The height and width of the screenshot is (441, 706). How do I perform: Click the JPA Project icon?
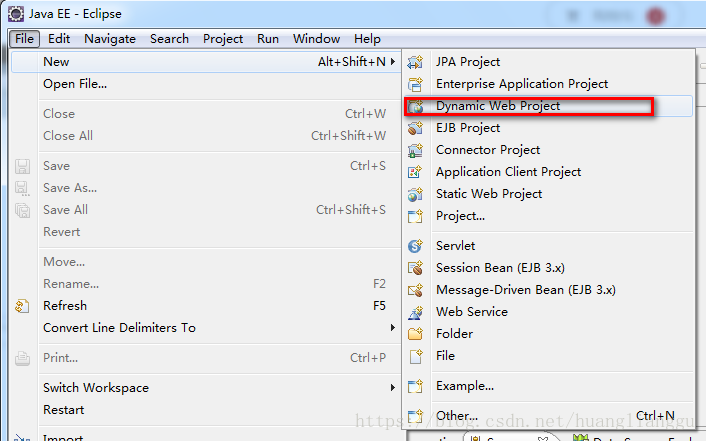(x=415, y=62)
